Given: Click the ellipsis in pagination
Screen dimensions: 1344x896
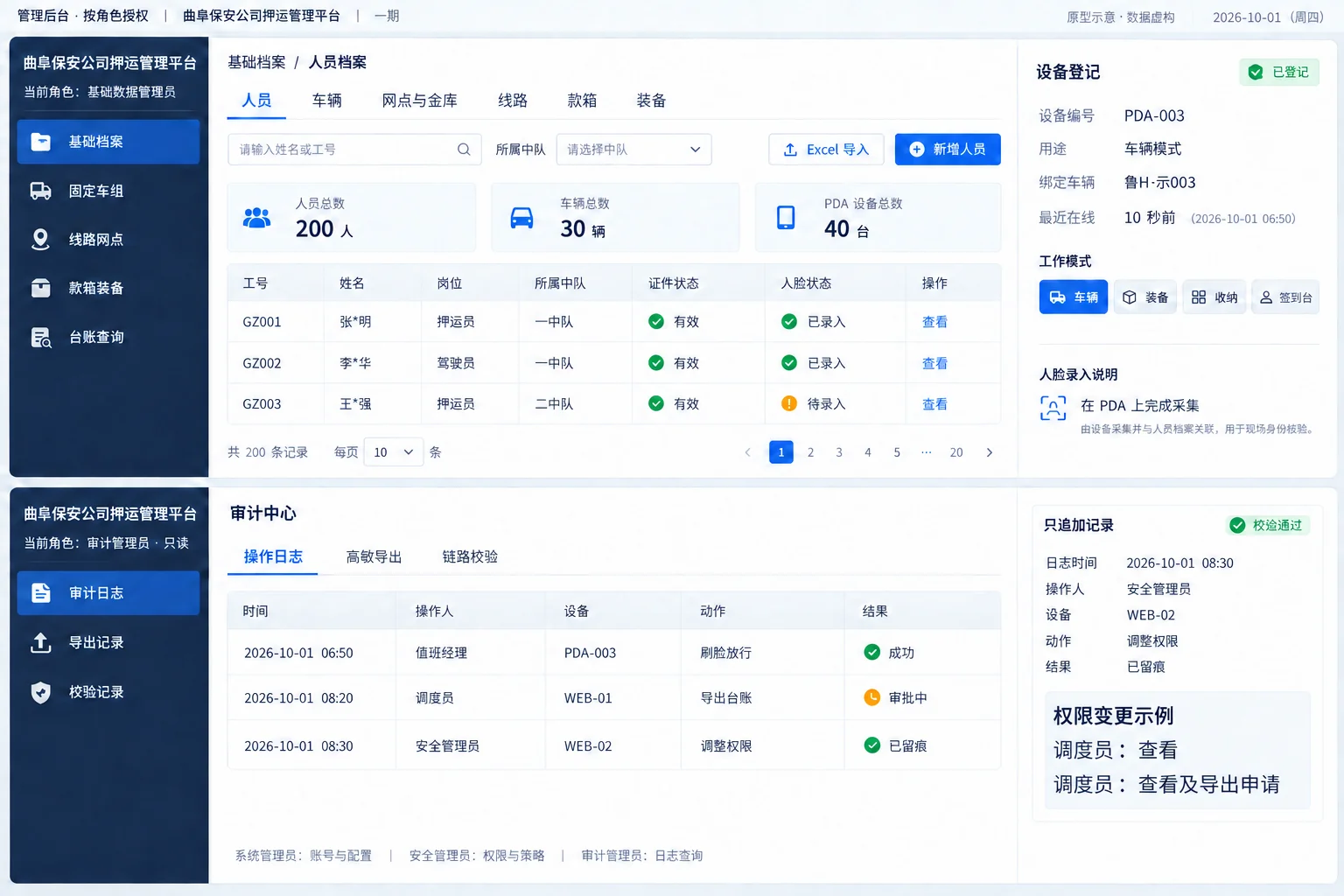Looking at the screenshot, I should pyautogui.click(x=927, y=452).
